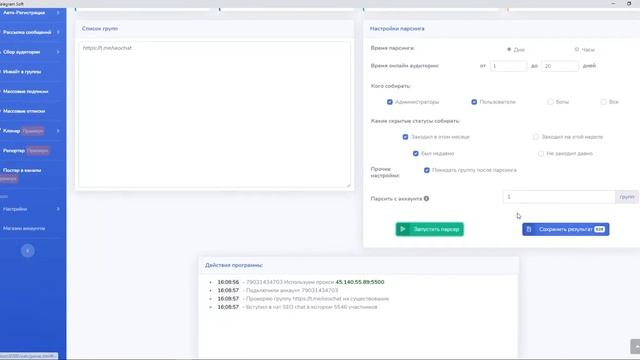Uncheck the Администраторы checkbox
This screenshot has width=640, height=360.
tap(390, 102)
